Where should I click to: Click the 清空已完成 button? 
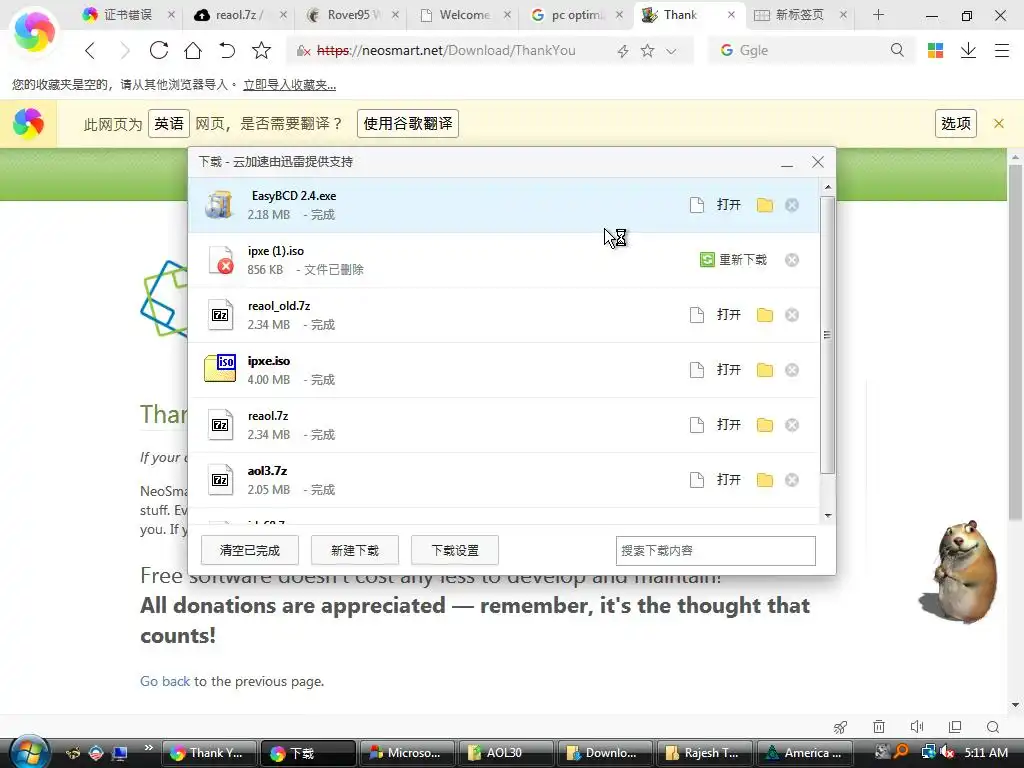(x=249, y=550)
